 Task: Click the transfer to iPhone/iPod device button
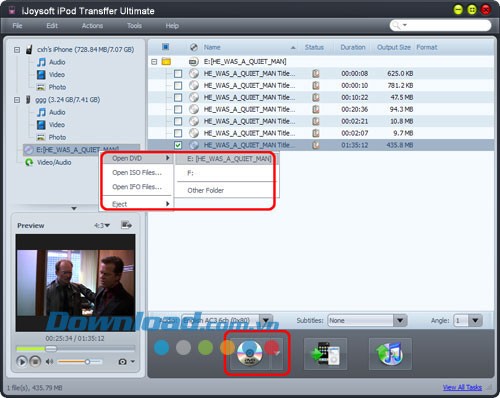pos(325,354)
